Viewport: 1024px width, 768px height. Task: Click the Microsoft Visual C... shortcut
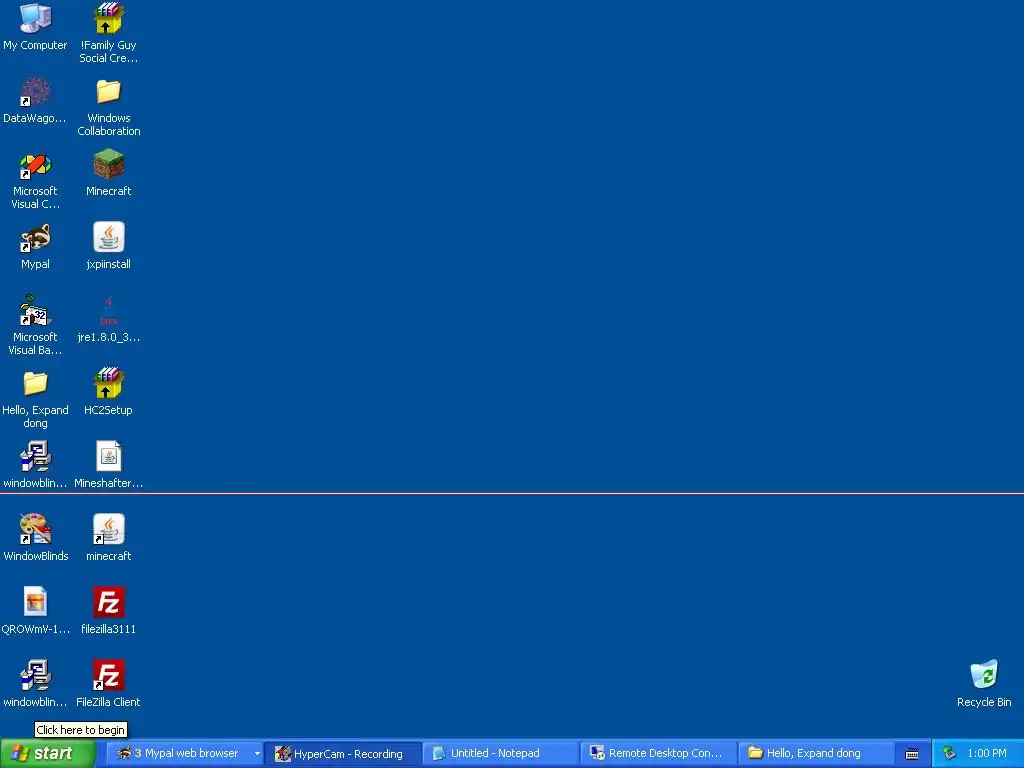tap(35, 165)
